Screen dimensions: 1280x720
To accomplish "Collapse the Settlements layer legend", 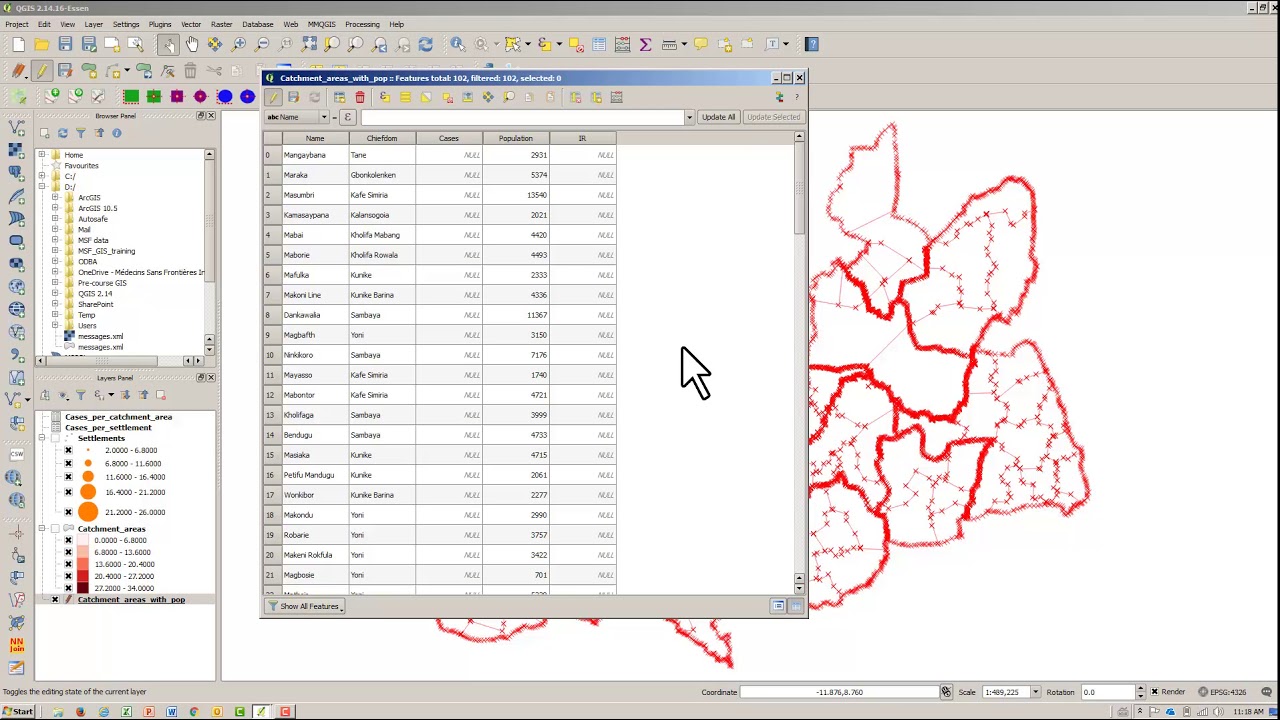I will click(x=42, y=439).
